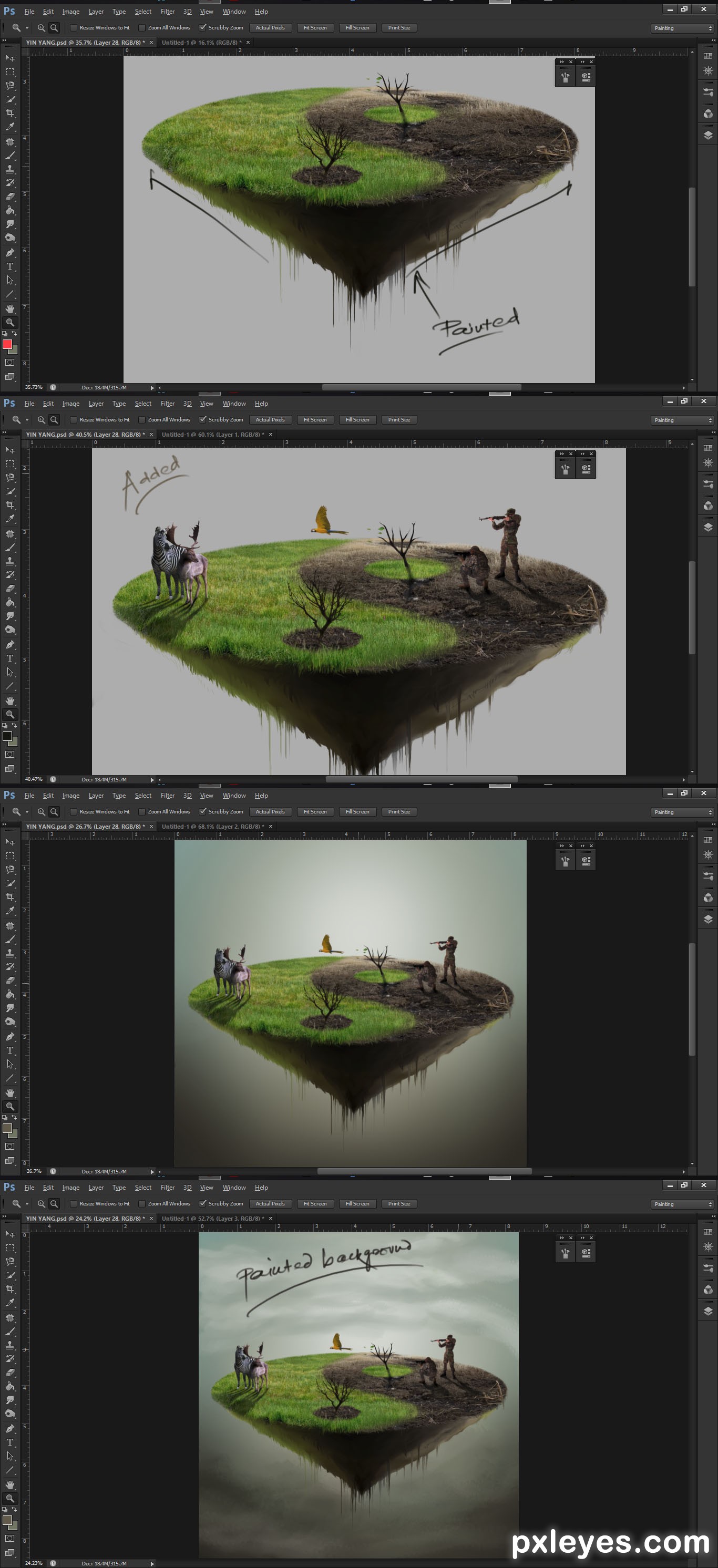718x1568 pixels.
Task: Swap foreground and background colors, top window
Action: tap(14, 334)
